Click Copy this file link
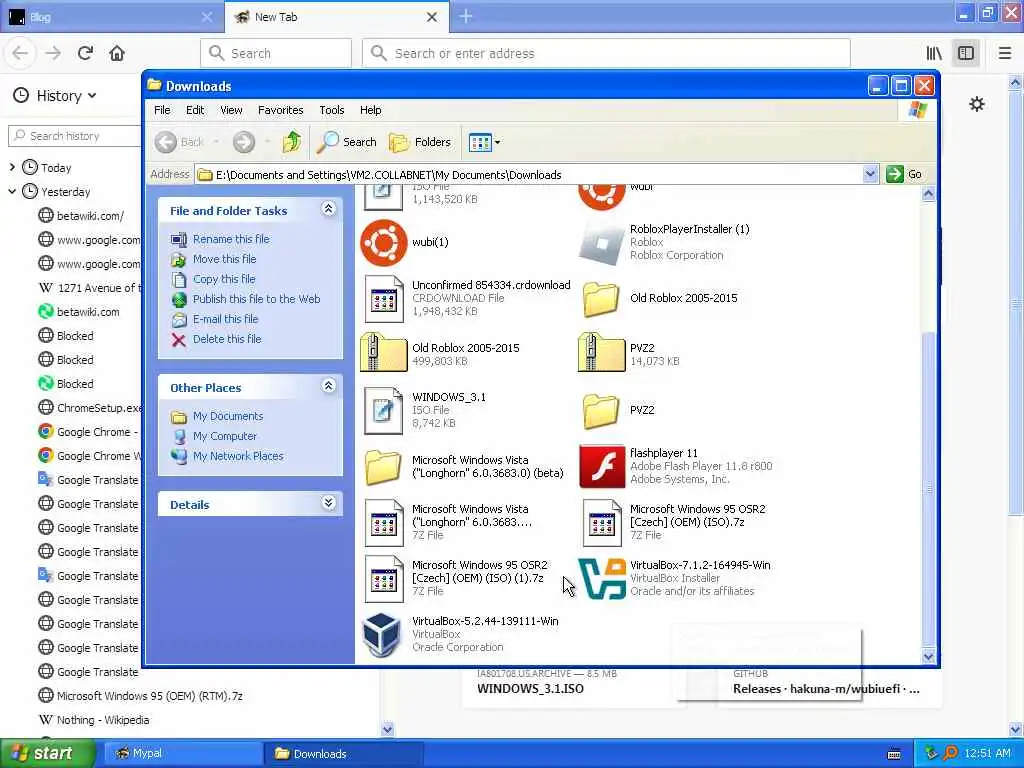This screenshot has width=1024, height=768. 223,279
